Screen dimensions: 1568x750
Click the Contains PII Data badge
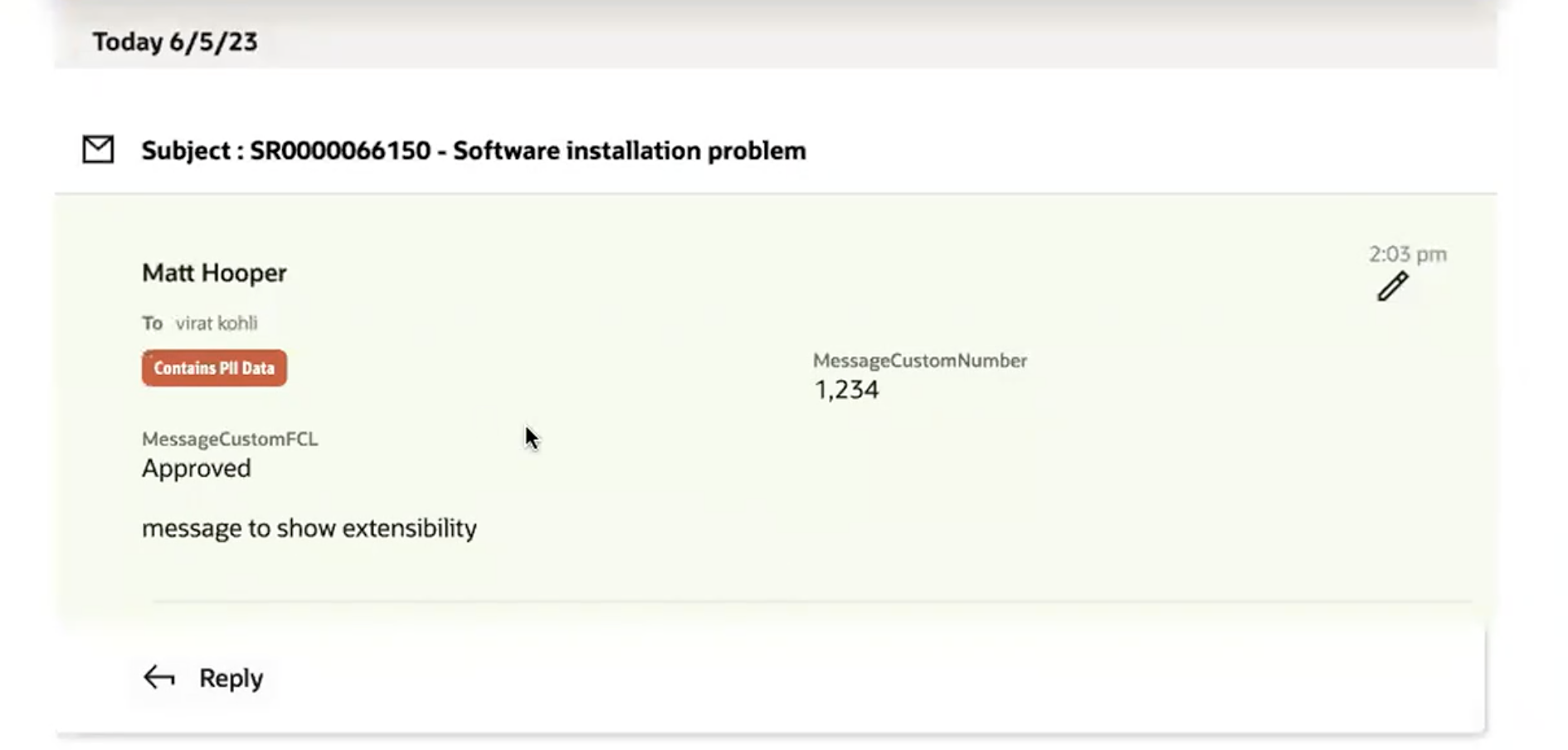click(213, 368)
